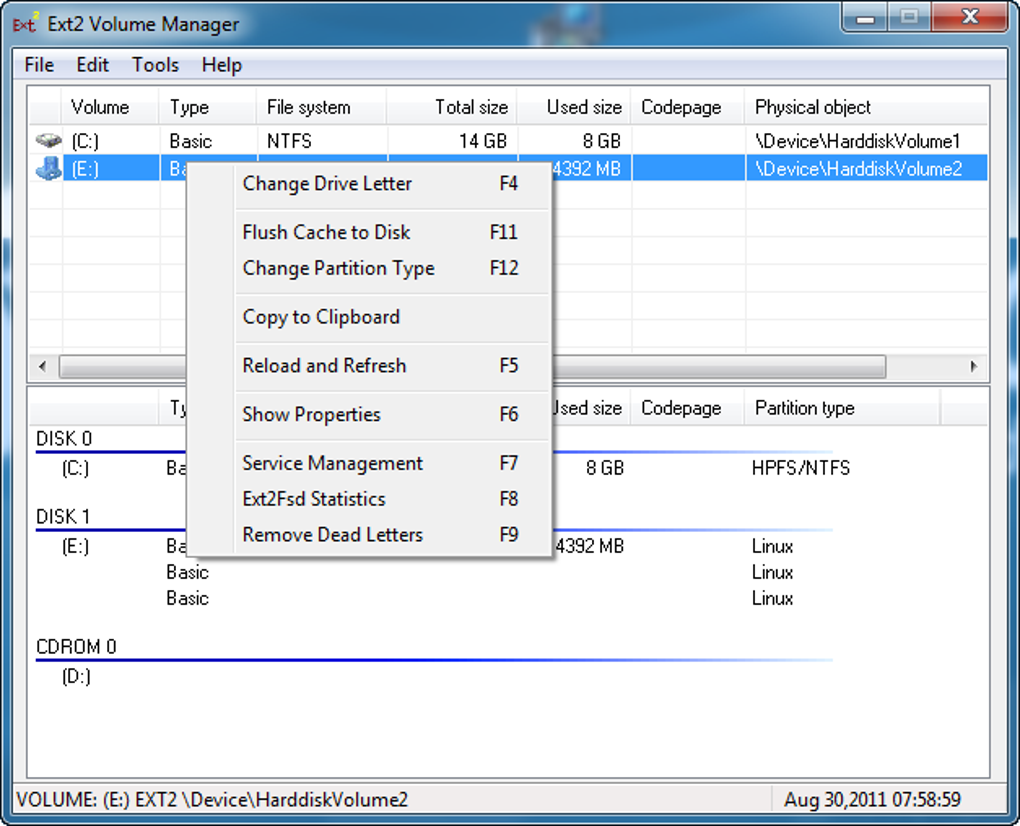1020x826 pixels.
Task: Choose Copy to Clipboard
Action: click(x=380, y=317)
